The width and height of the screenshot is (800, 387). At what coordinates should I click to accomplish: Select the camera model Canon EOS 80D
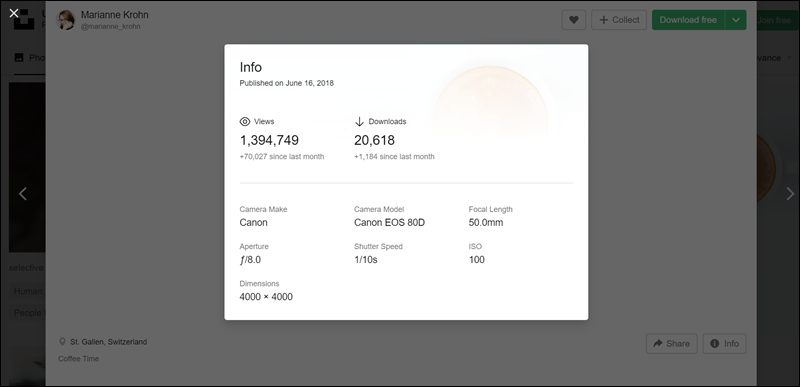point(389,222)
